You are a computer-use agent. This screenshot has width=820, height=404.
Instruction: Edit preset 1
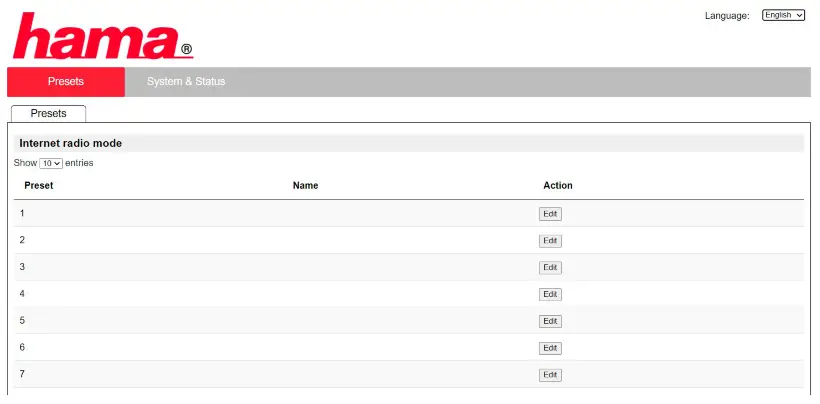click(550, 214)
